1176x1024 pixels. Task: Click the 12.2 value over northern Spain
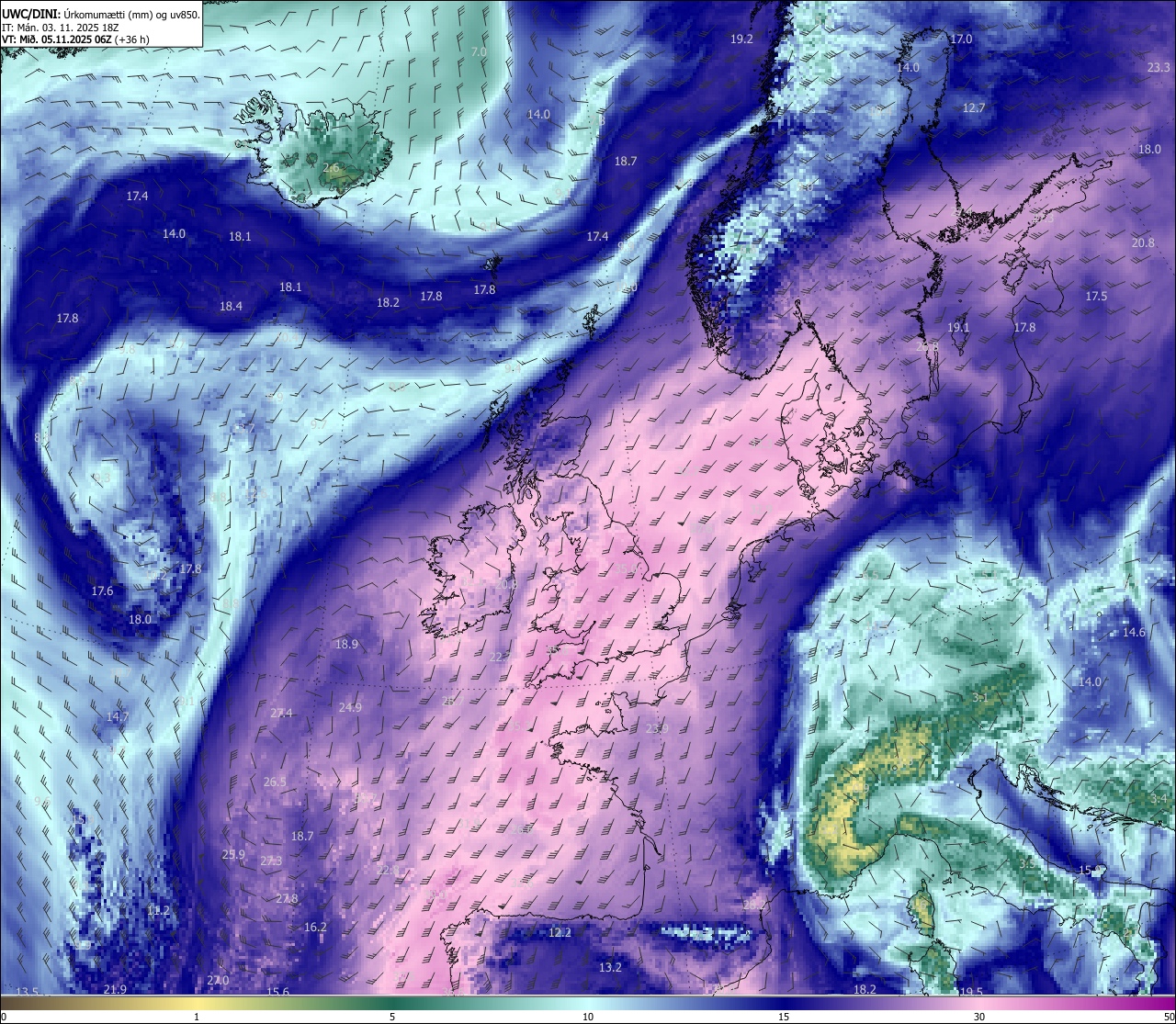point(560,932)
